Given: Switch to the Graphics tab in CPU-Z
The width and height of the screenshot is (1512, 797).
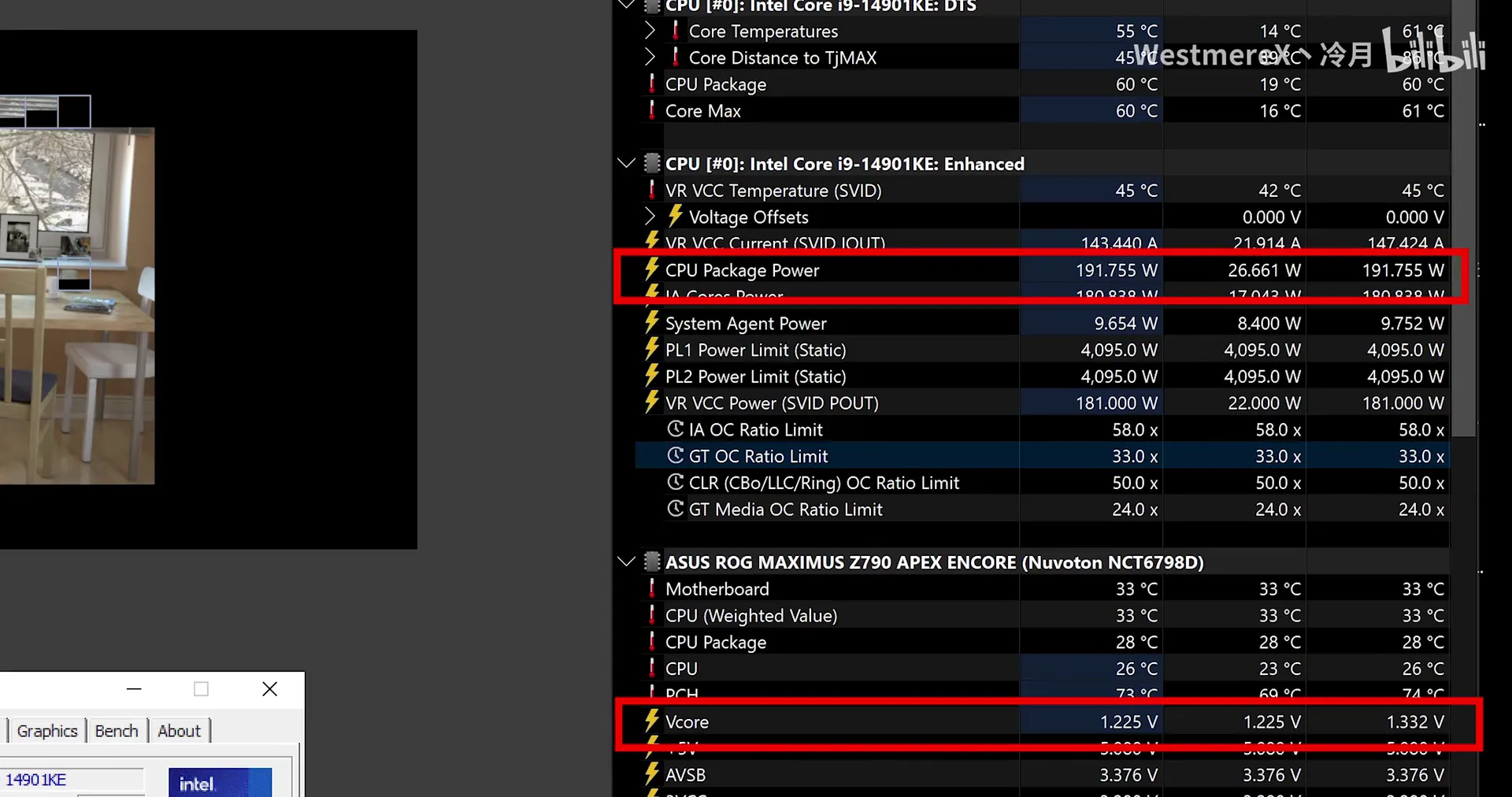Looking at the screenshot, I should tap(47, 731).
